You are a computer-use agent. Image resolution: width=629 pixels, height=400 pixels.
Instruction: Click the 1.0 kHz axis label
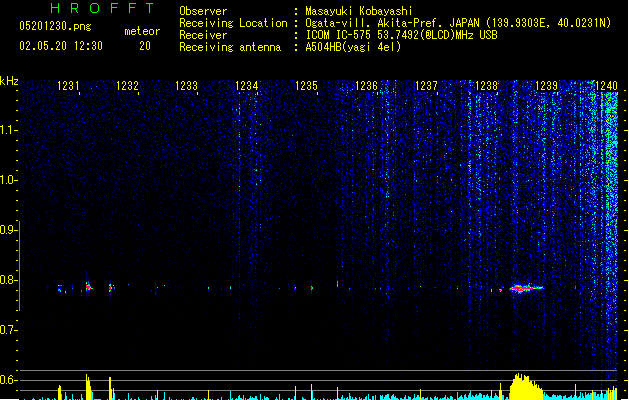8,180
